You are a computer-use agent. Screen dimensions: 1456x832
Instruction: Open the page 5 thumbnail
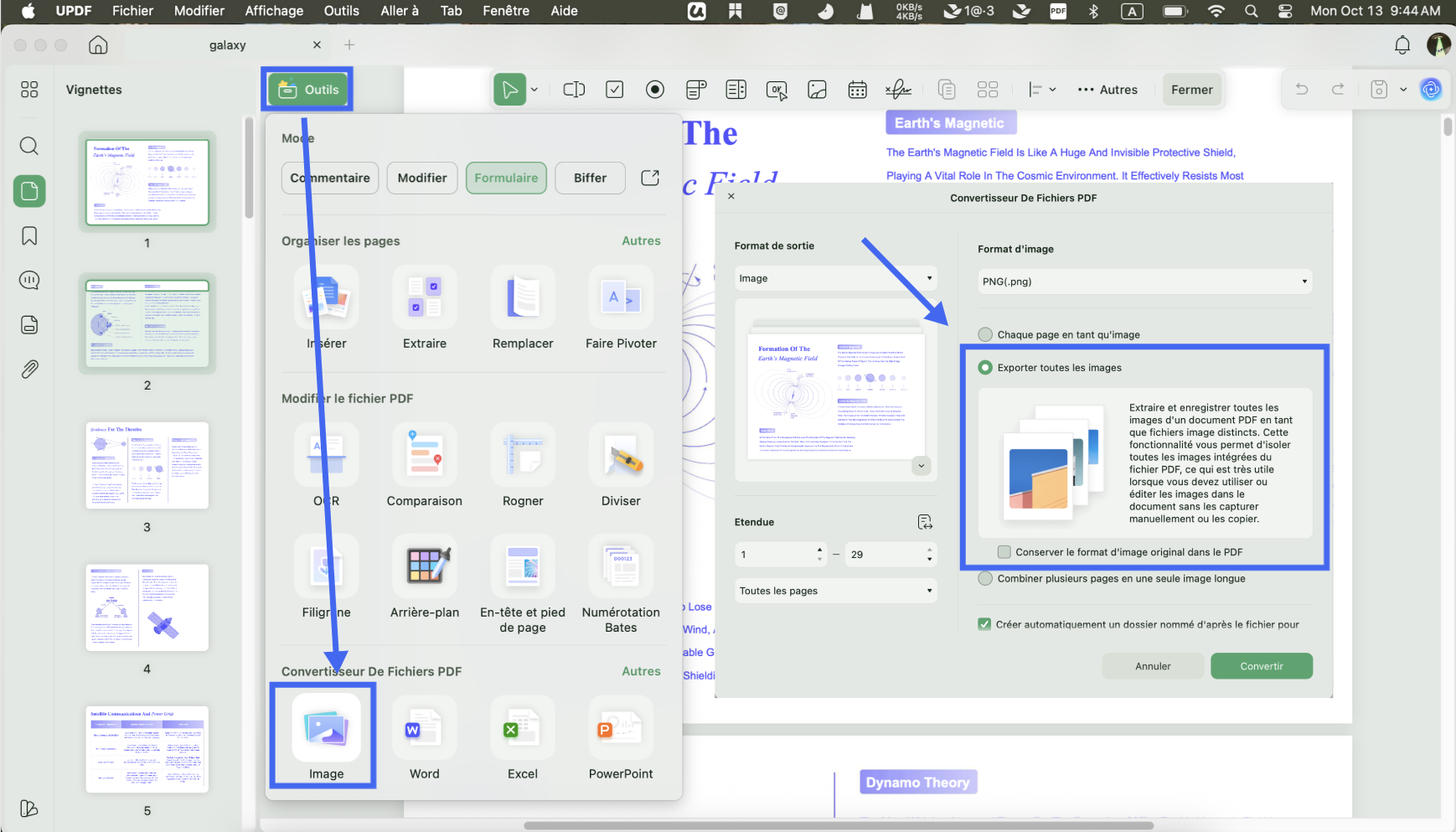147,749
